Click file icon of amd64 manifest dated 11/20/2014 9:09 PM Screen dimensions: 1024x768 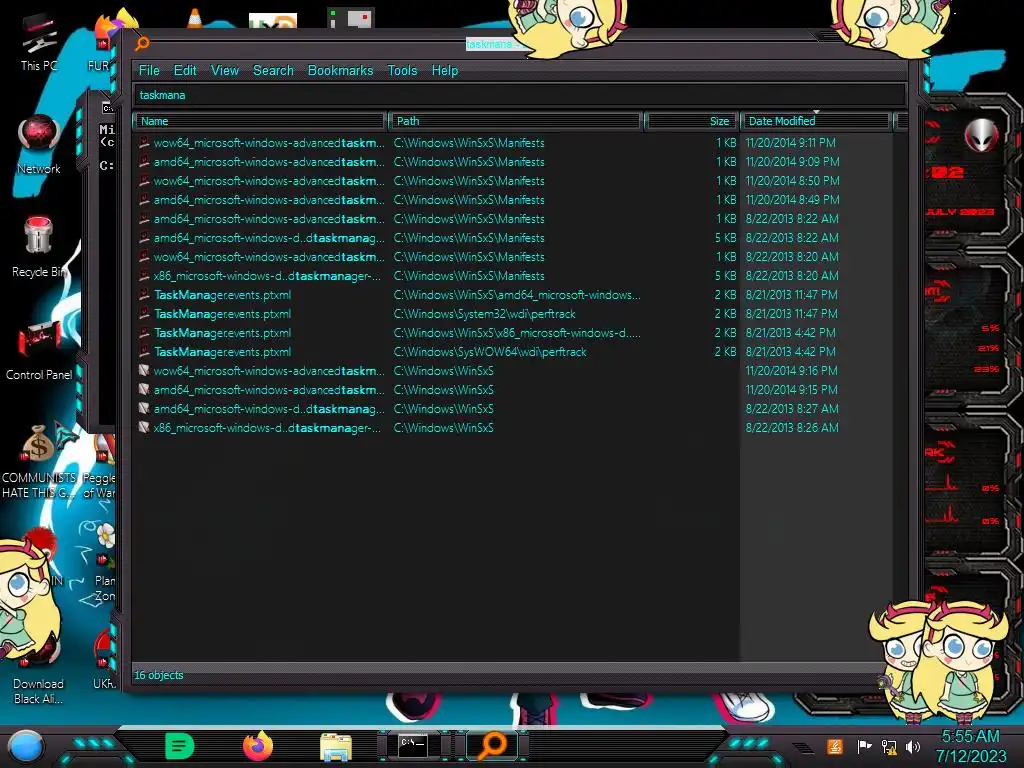[x=144, y=161]
